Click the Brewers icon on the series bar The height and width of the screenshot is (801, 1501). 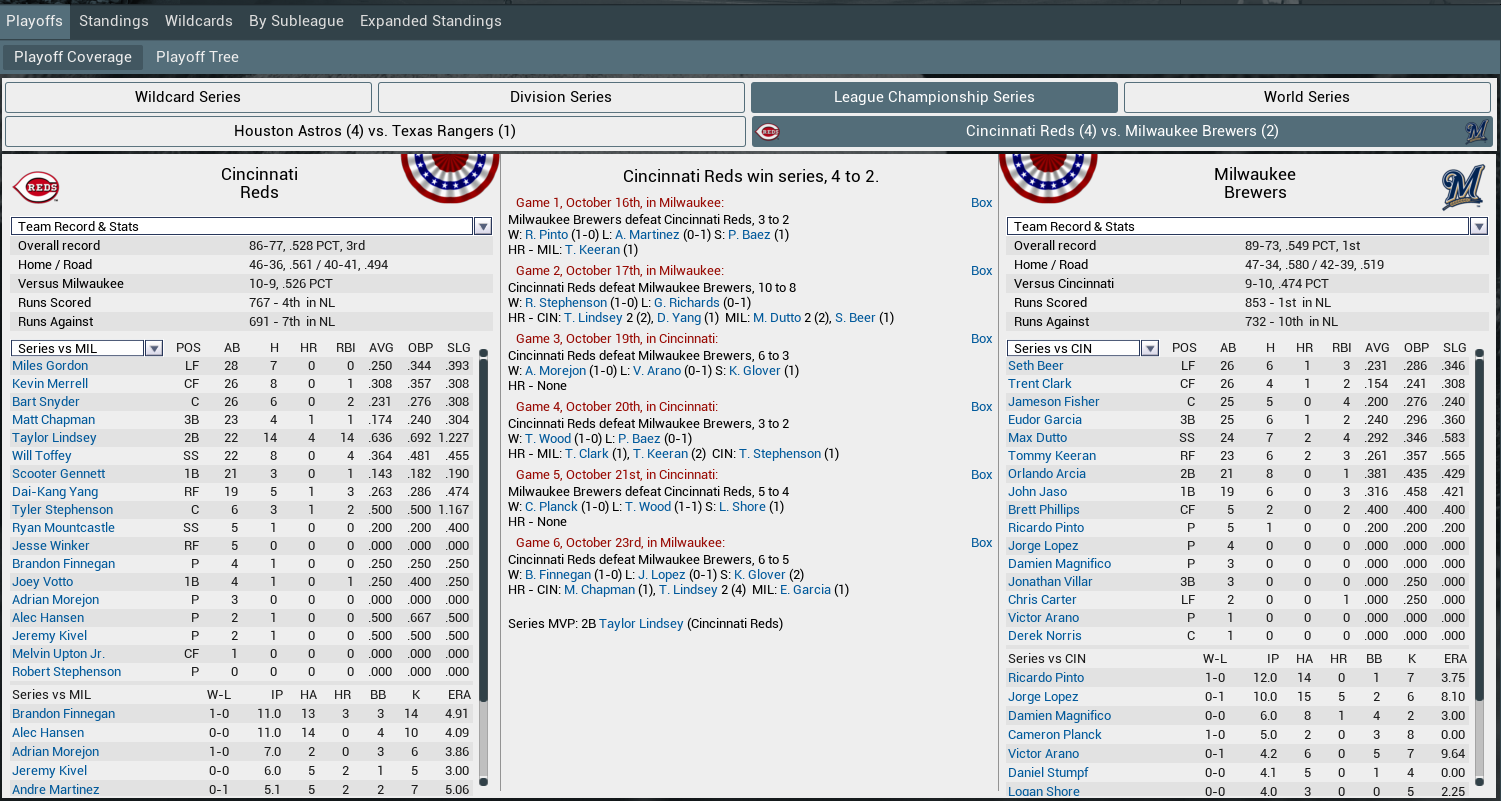1476,132
